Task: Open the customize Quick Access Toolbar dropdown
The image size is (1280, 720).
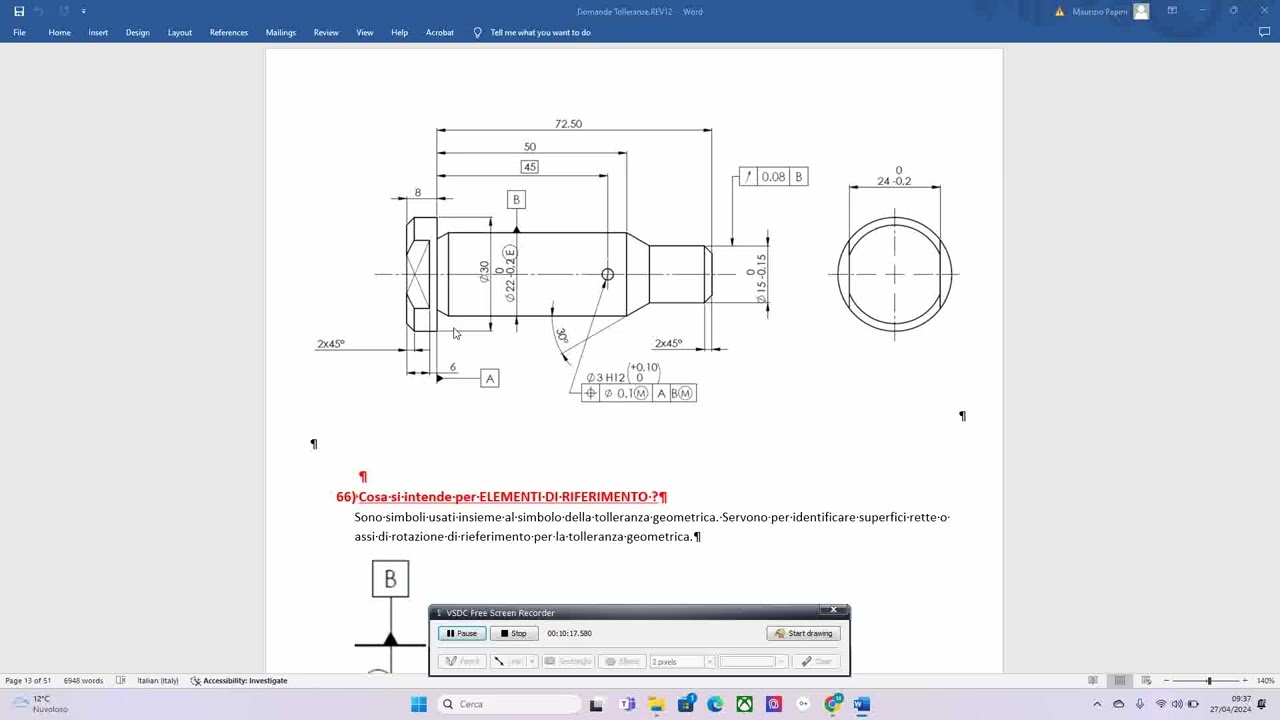Action: tap(83, 11)
